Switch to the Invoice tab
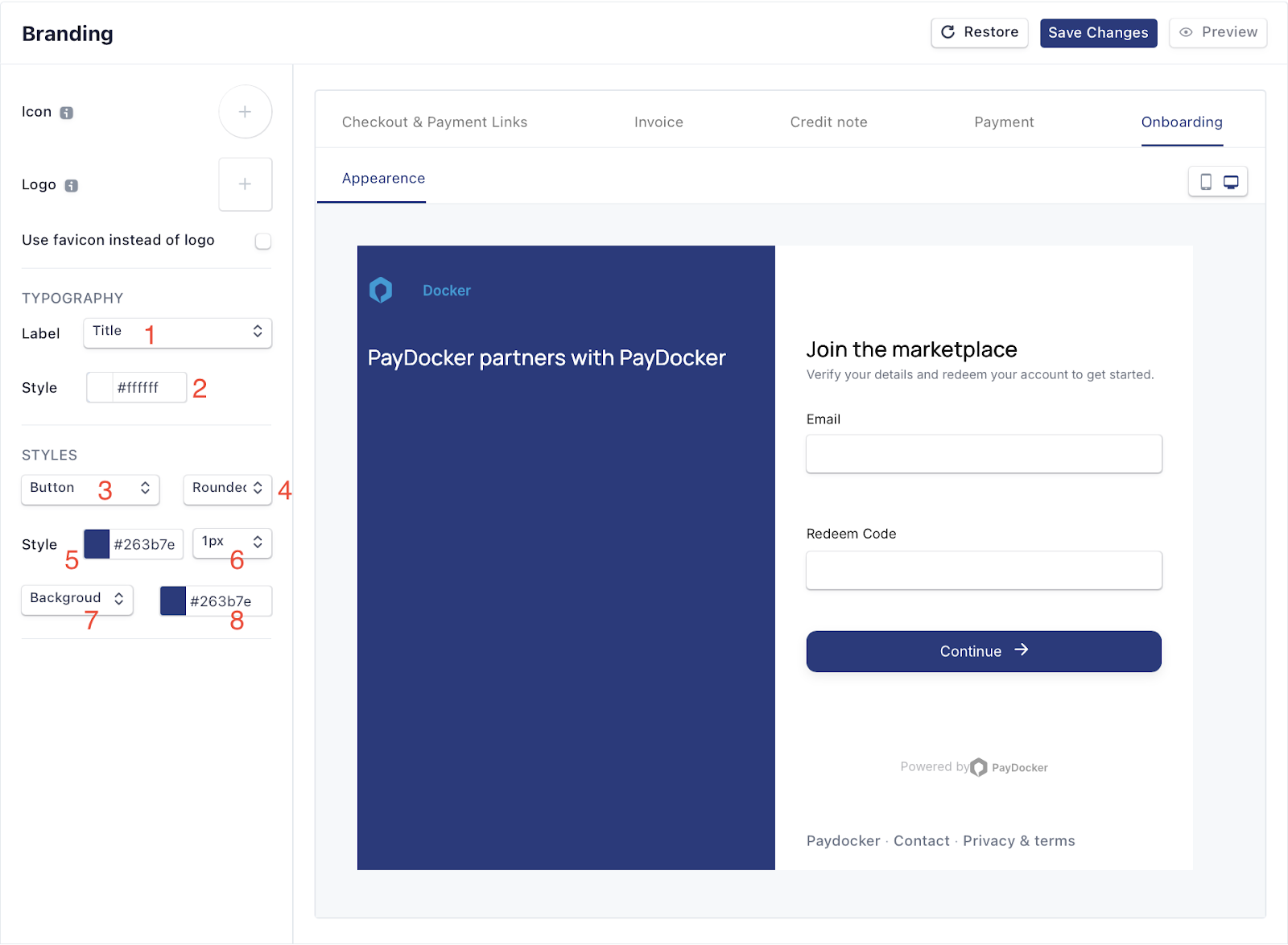The height and width of the screenshot is (945, 1288). (x=658, y=122)
